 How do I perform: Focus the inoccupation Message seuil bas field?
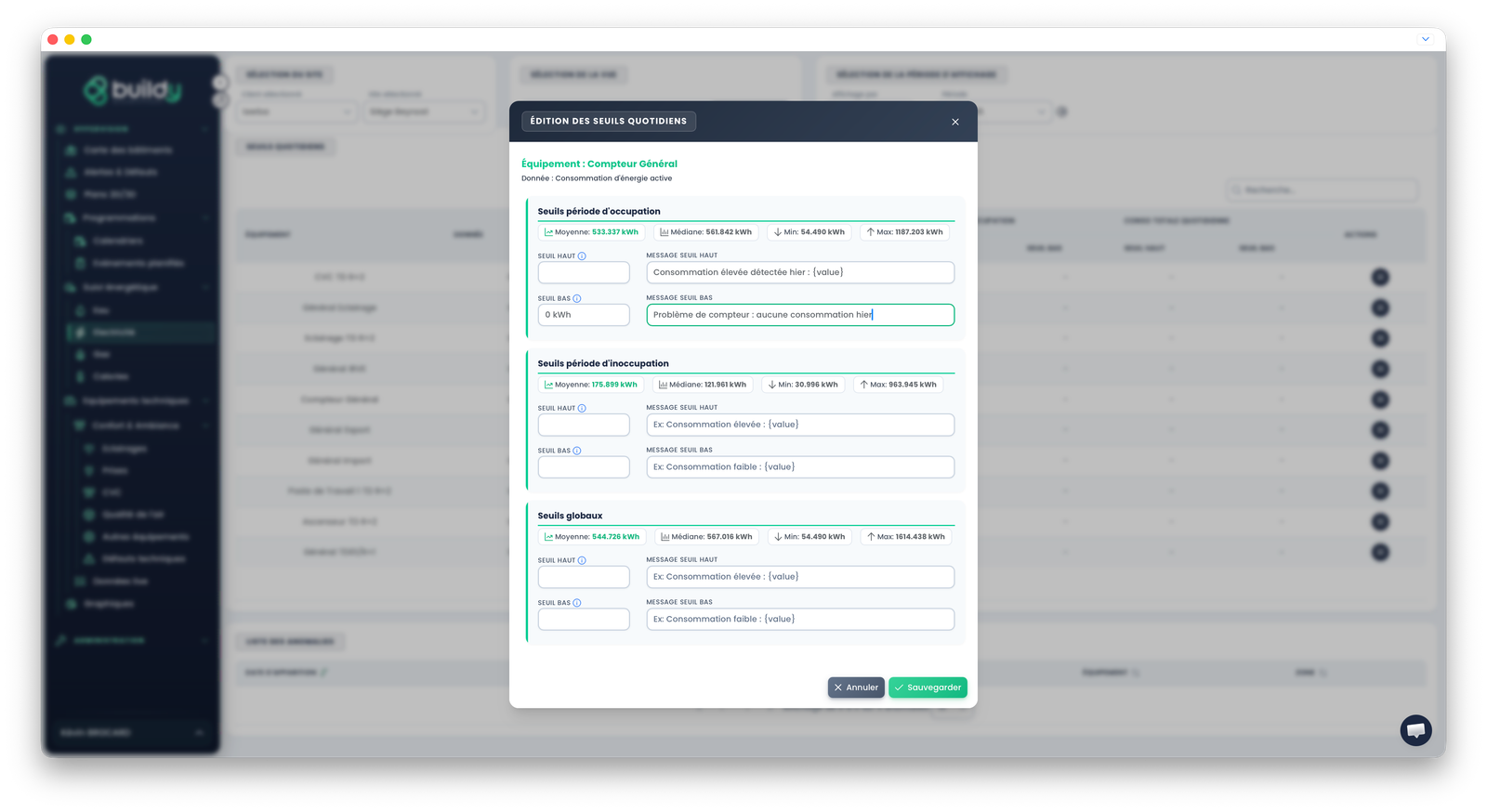pos(800,467)
